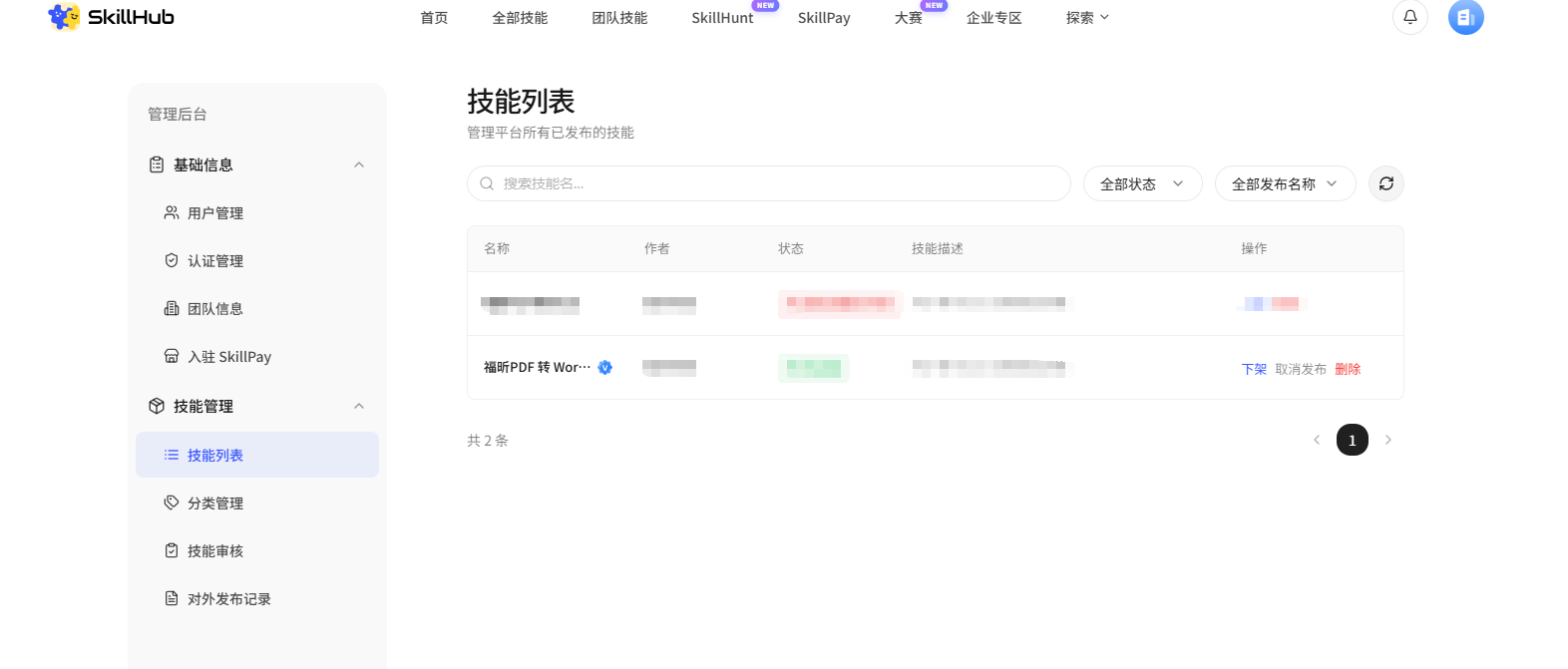The image size is (1568, 669).
Task: Click the 操作 column header
Action: [1254, 248]
